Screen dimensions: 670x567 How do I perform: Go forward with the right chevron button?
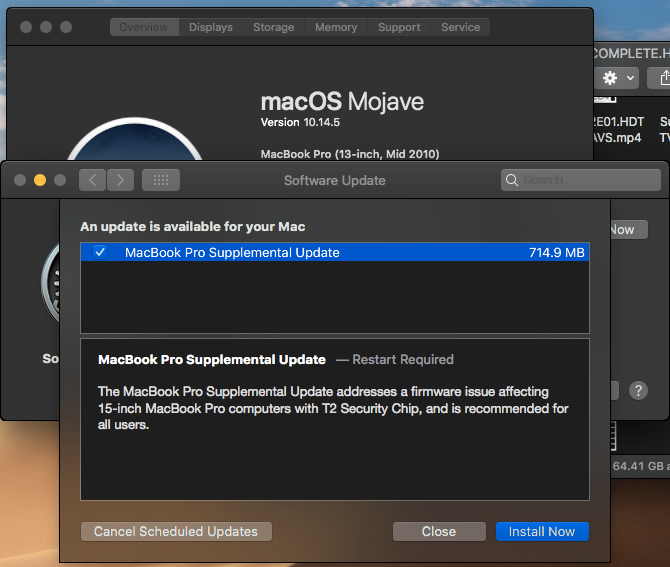120,180
